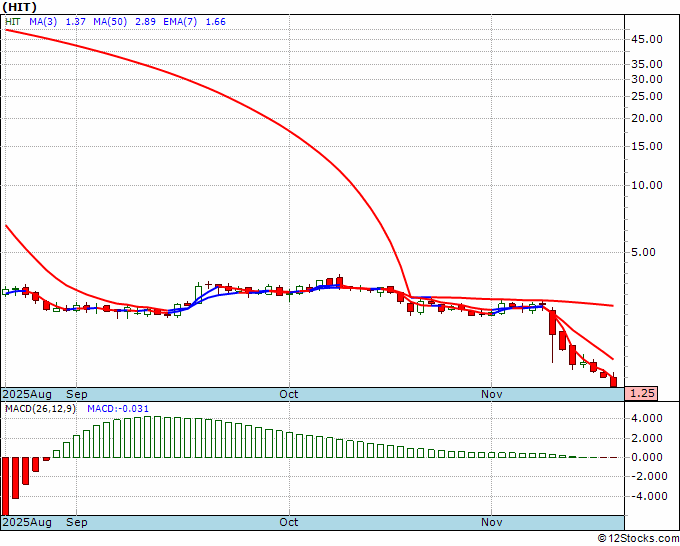The image size is (680, 546).
Task: Click the 10.00 price axis label
Action: pyautogui.click(x=647, y=185)
